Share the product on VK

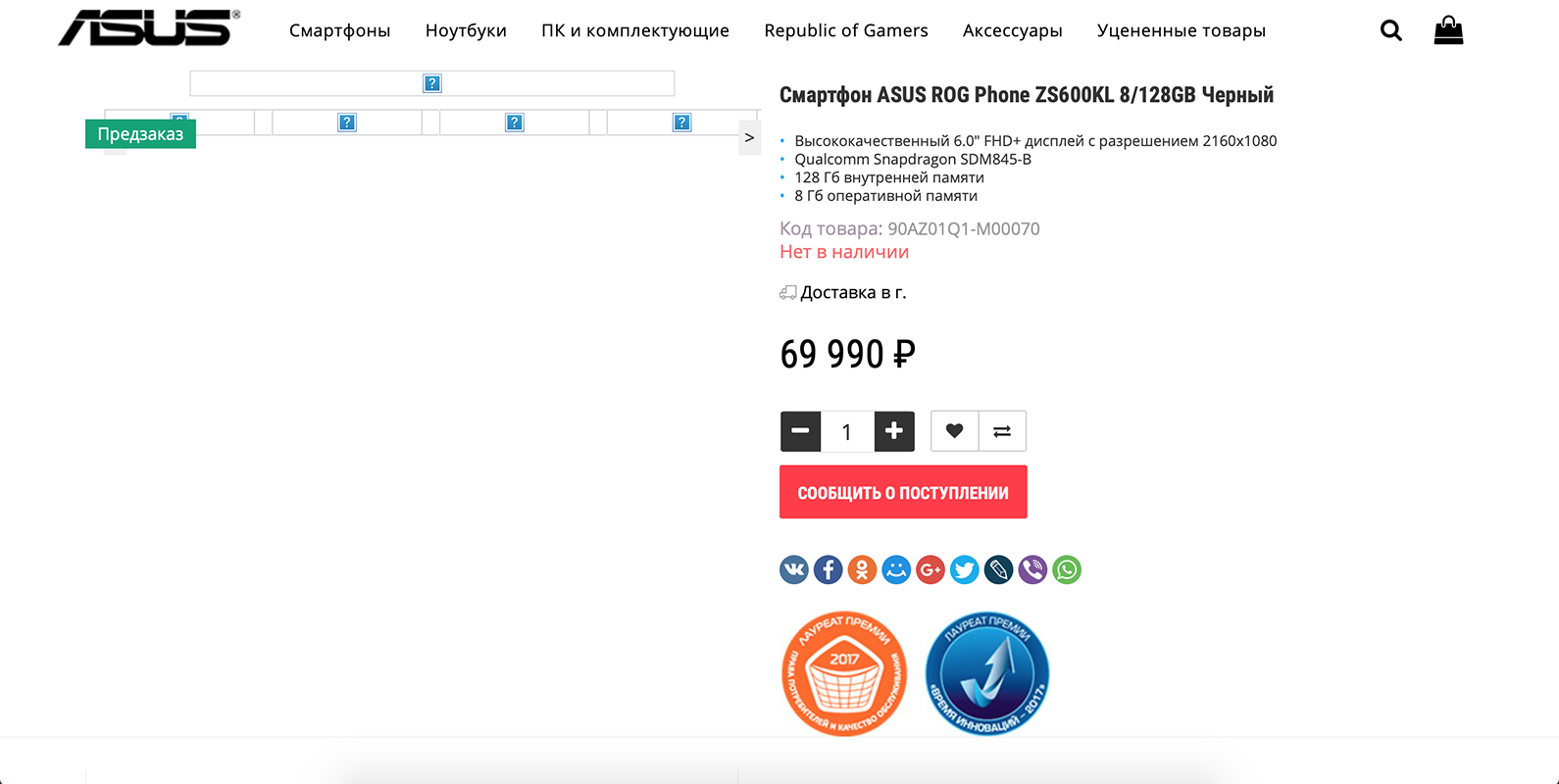click(x=794, y=569)
